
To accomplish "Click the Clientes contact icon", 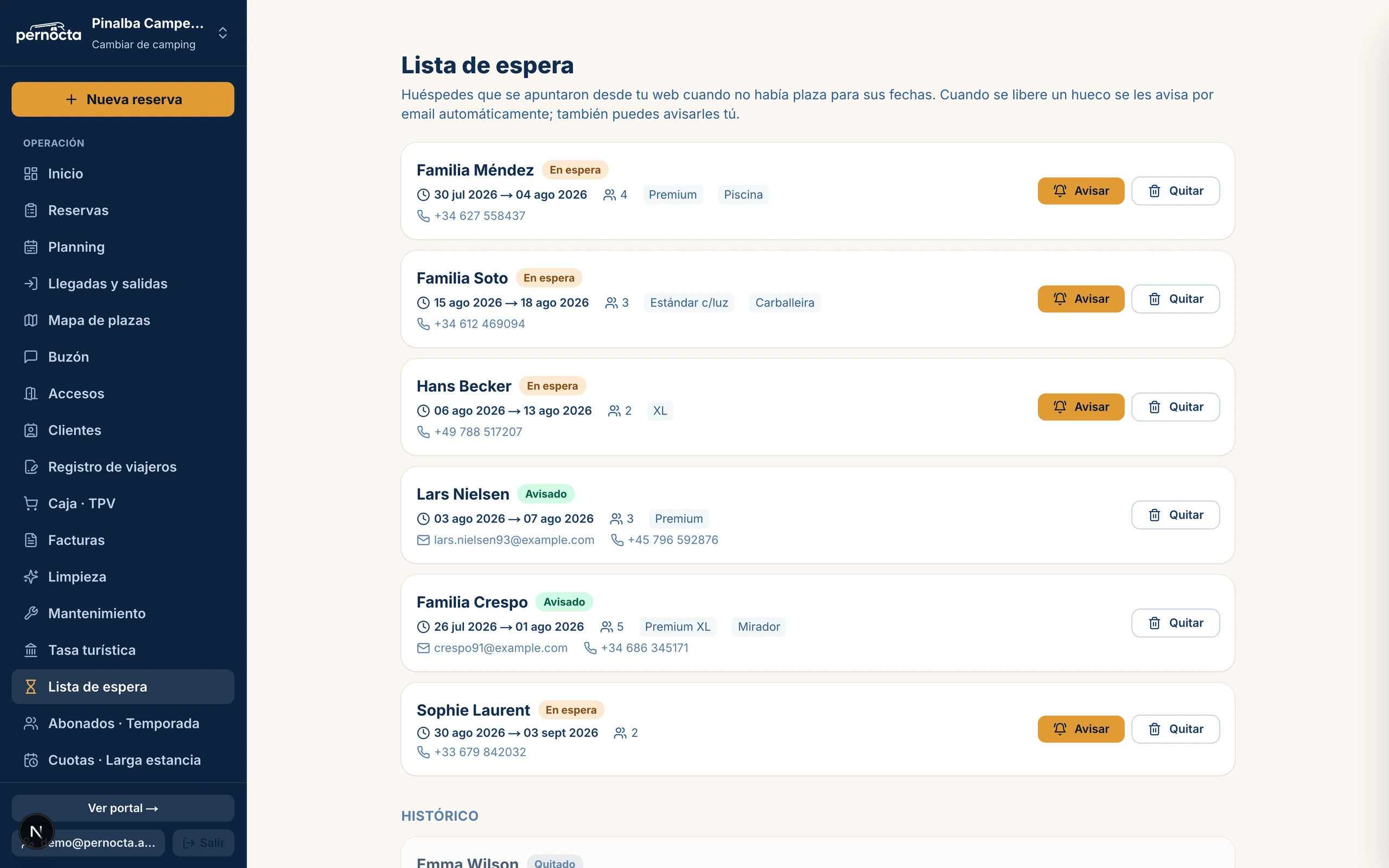I will click(31, 430).
